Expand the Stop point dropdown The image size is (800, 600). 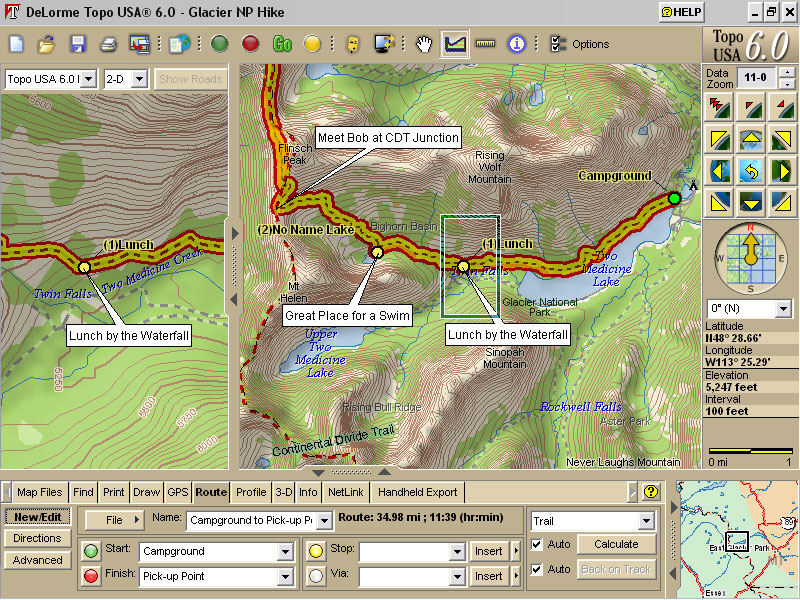(457, 552)
